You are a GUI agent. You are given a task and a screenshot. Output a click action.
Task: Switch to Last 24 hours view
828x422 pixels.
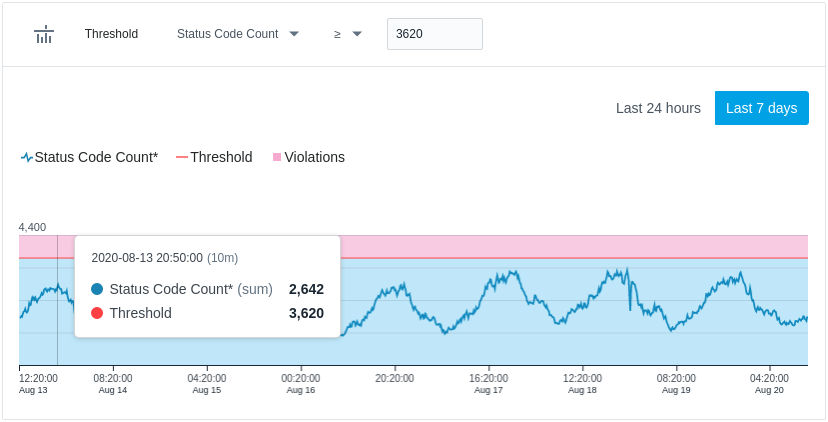click(658, 108)
